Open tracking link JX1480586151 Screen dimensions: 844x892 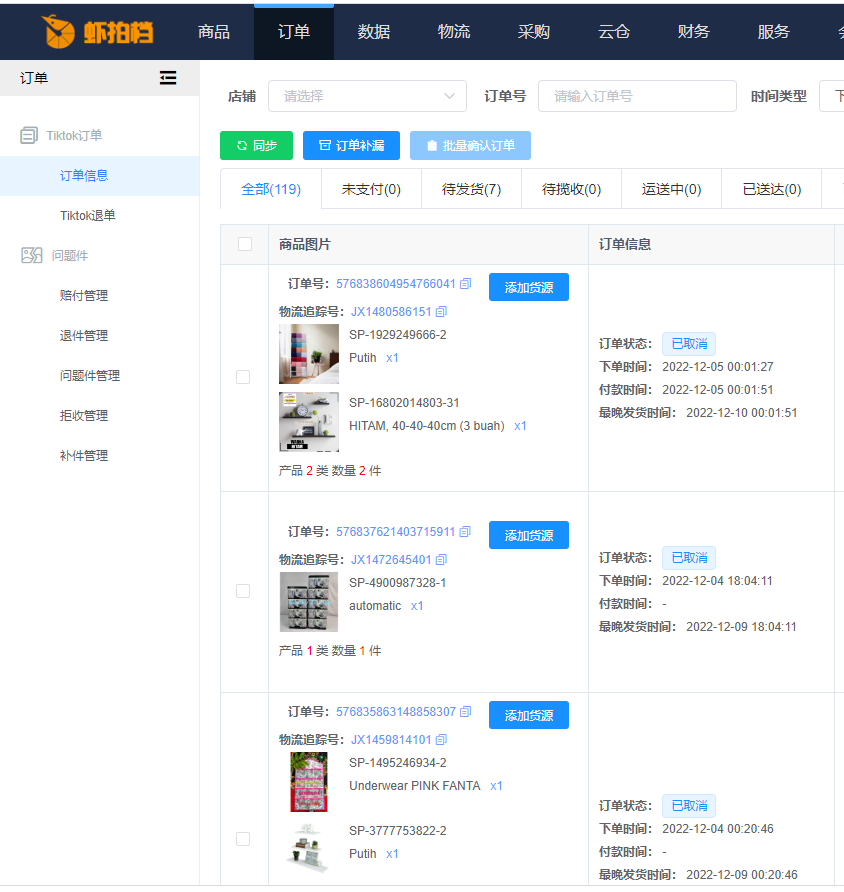pos(391,312)
